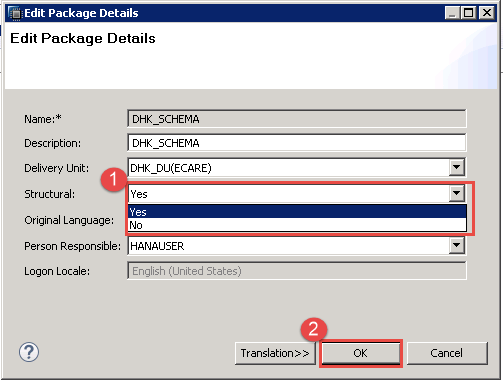Image resolution: width=503 pixels, height=382 pixels.
Task: Close the dialog with the X button
Action: pos(487,13)
